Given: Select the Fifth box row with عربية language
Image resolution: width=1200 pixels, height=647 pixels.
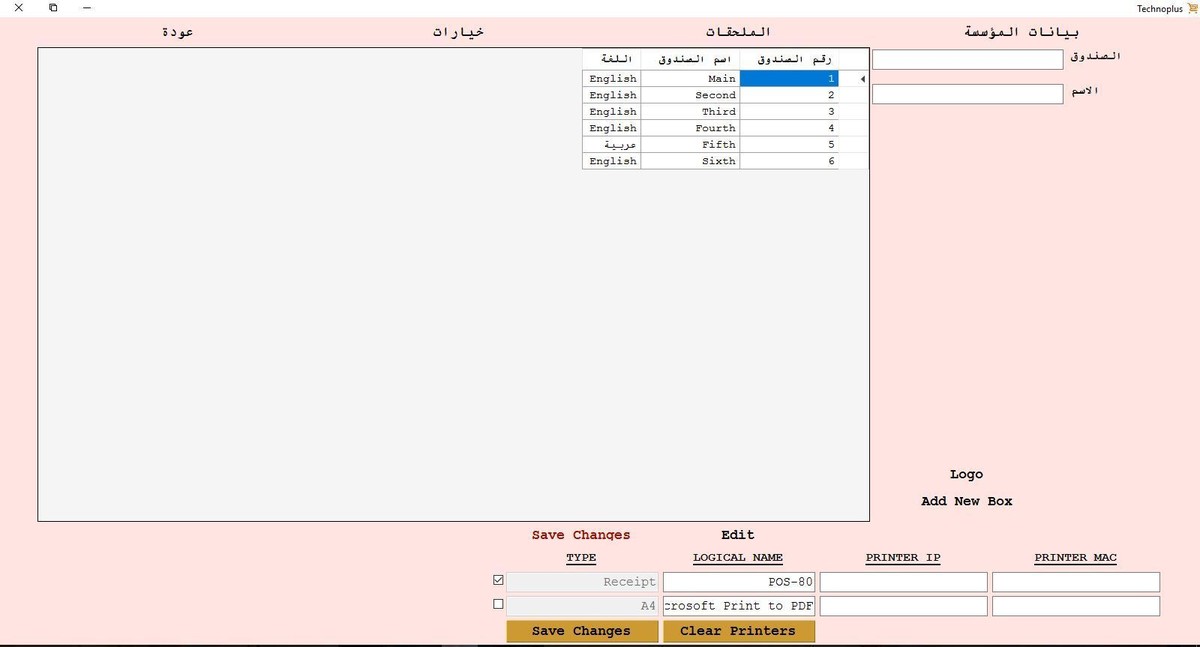Looking at the screenshot, I should [716, 144].
